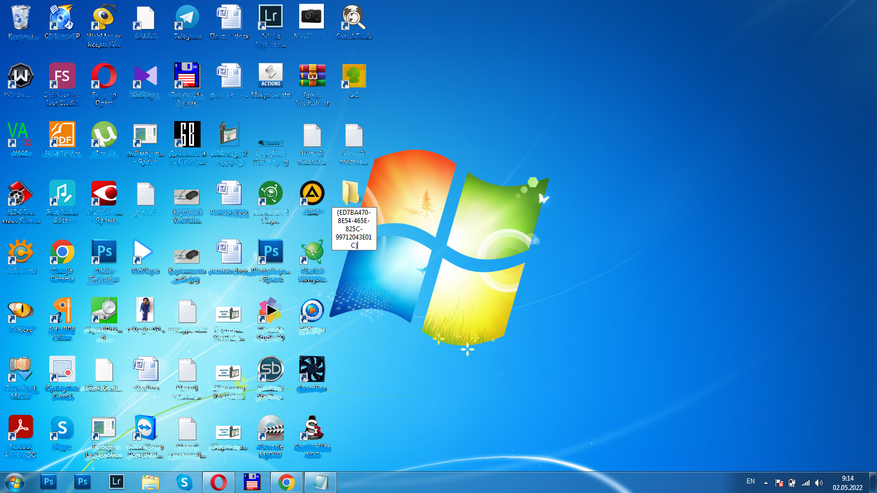Switch to Opera in the taskbar

218,482
